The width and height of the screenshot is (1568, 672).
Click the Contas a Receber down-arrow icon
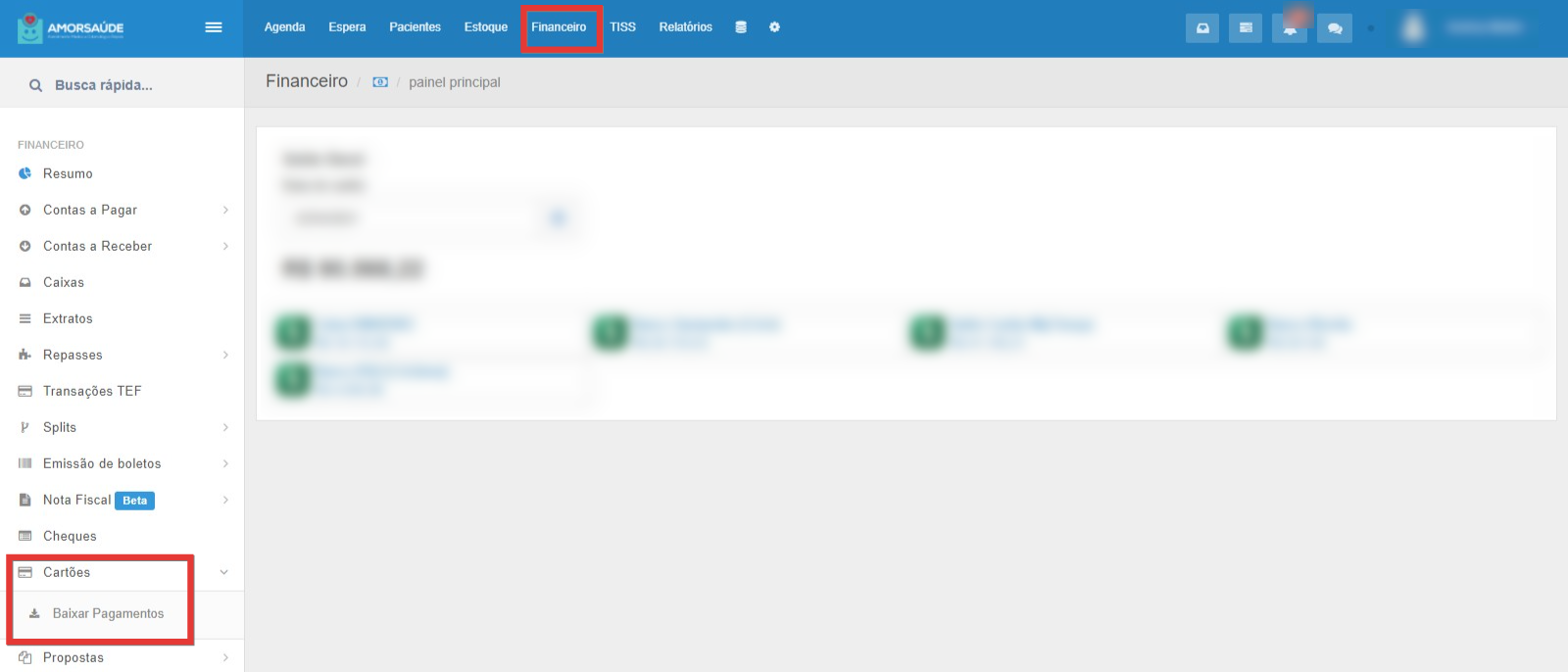point(25,246)
